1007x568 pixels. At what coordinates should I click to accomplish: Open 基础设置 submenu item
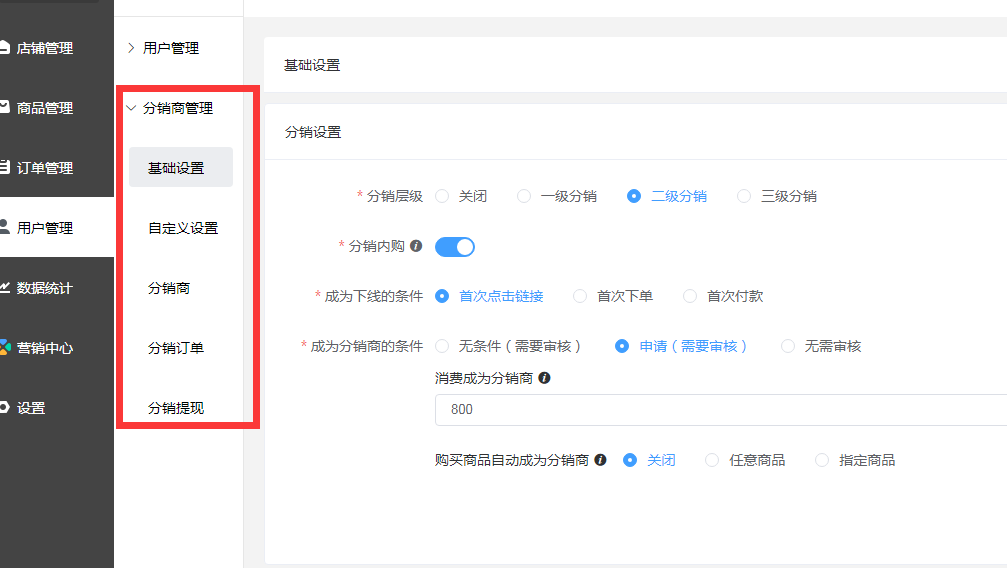coord(180,167)
